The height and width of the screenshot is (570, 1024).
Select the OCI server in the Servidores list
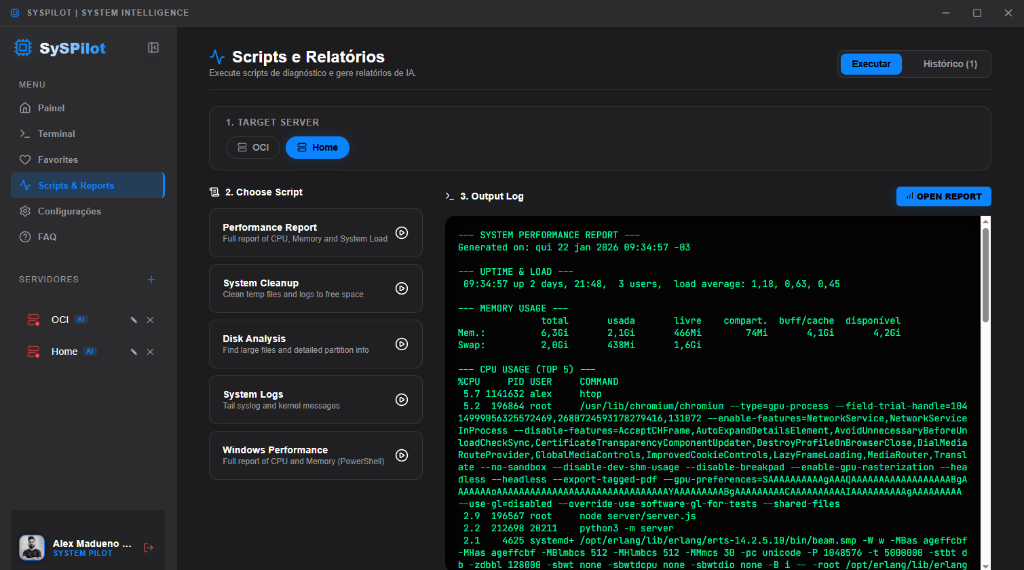pos(60,320)
